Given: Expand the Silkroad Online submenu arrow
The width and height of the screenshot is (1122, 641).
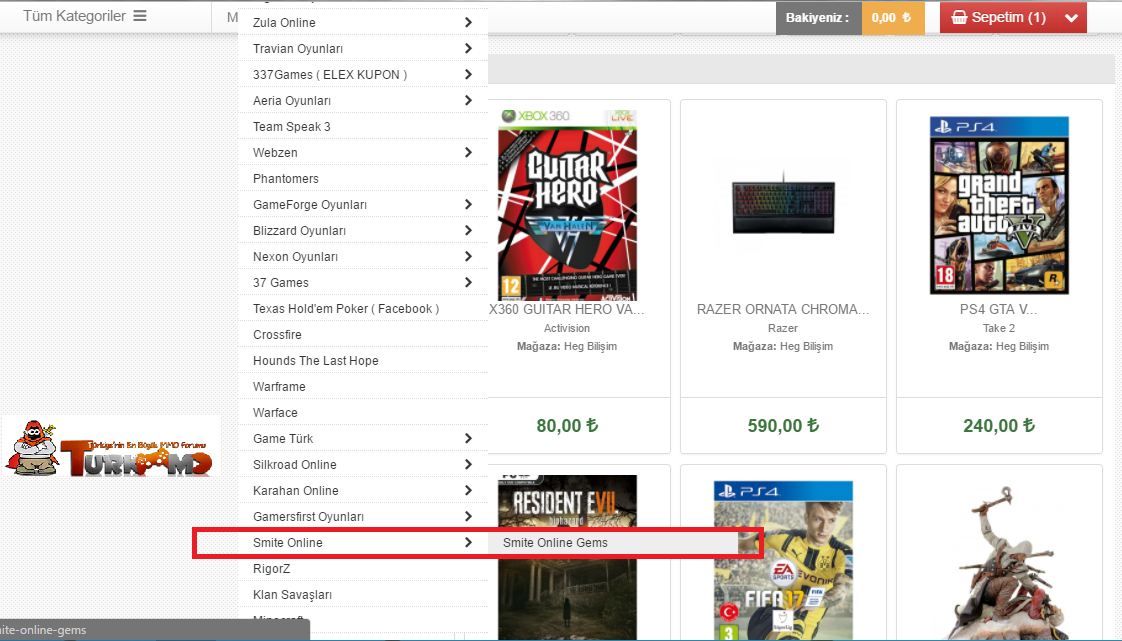Looking at the screenshot, I should (468, 464).
